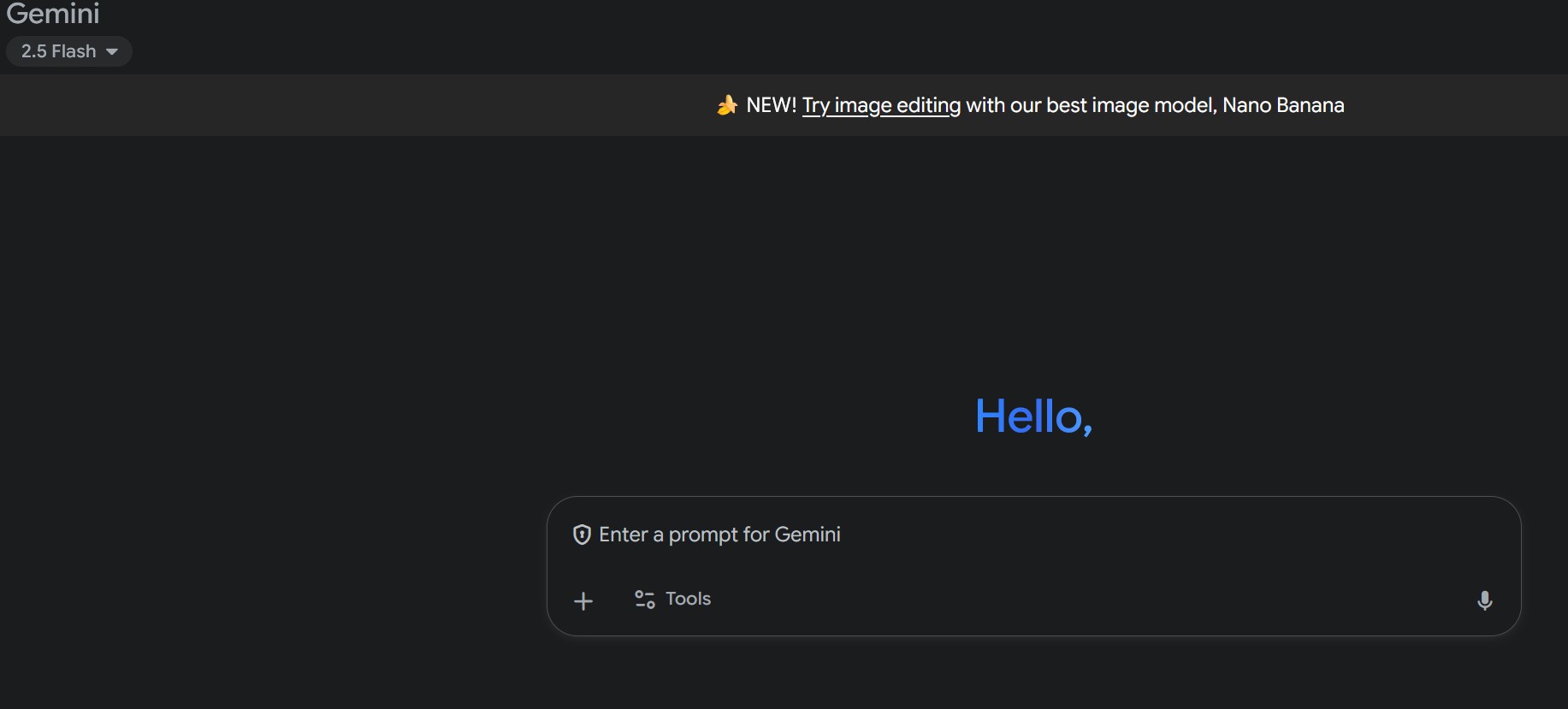Click the shield icon in the prompt field
Image resolution: width=1568 pixels, height=709 pixels.
(x=582, y=535)
